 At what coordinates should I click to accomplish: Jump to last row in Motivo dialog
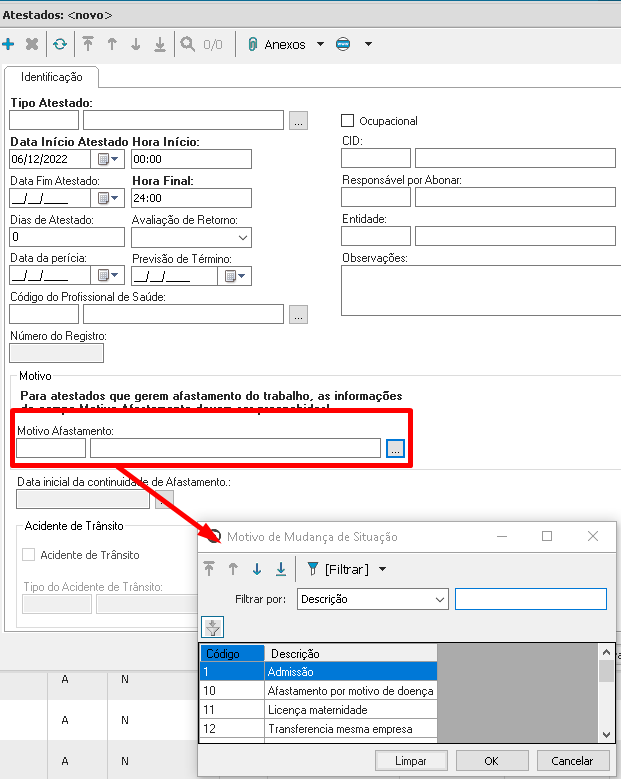pos(281,569)
